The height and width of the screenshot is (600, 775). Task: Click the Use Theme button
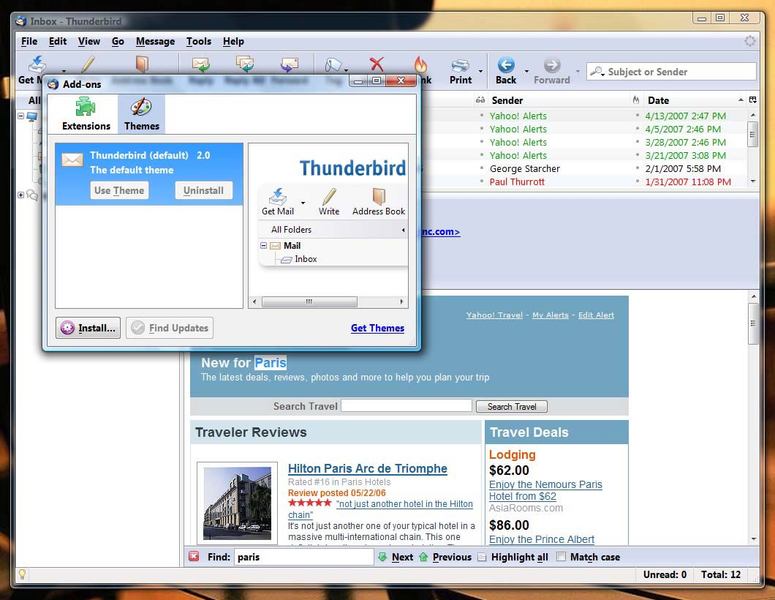tap(119, 190)
